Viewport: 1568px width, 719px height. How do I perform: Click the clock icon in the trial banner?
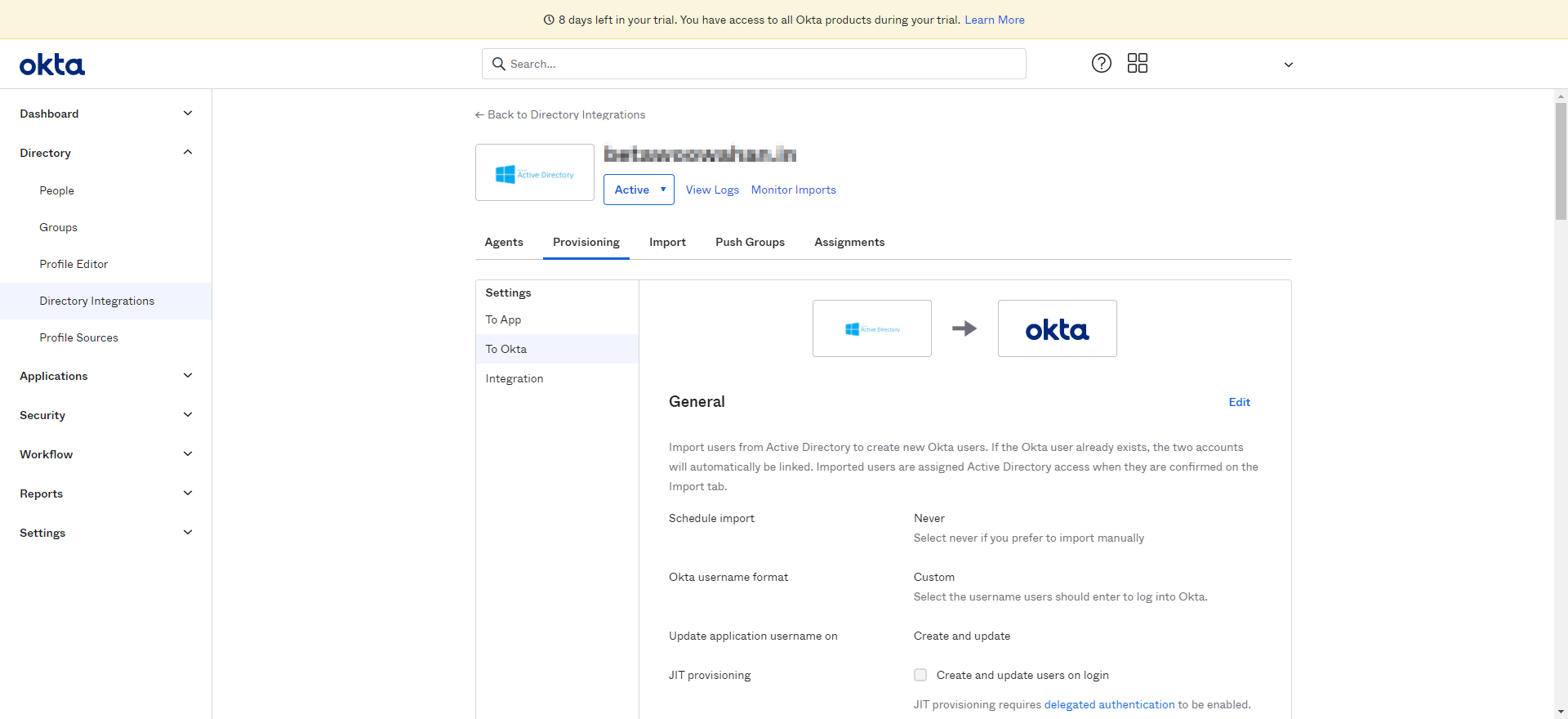(549, 20)
